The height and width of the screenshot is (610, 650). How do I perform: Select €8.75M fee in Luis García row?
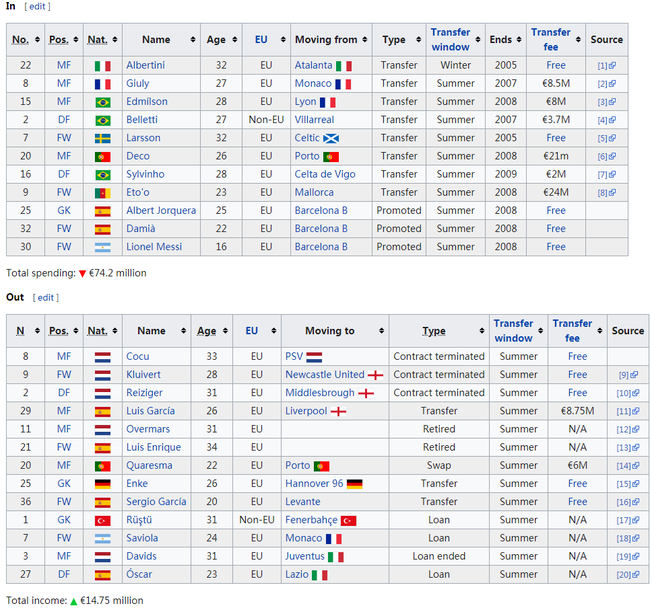pyautogui.click(x=577, y=411)
